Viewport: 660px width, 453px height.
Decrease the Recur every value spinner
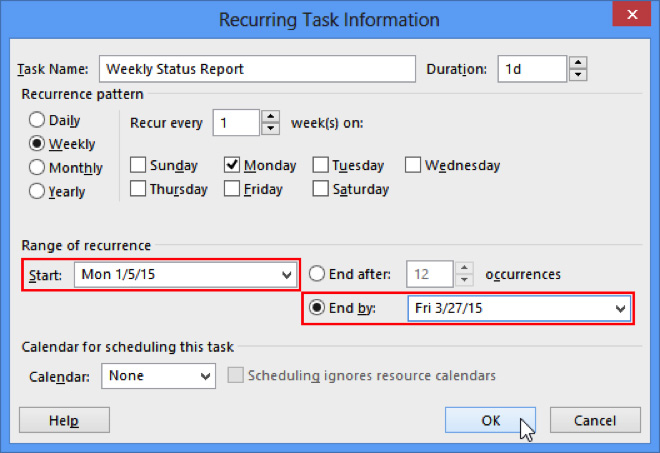point(270,129)
